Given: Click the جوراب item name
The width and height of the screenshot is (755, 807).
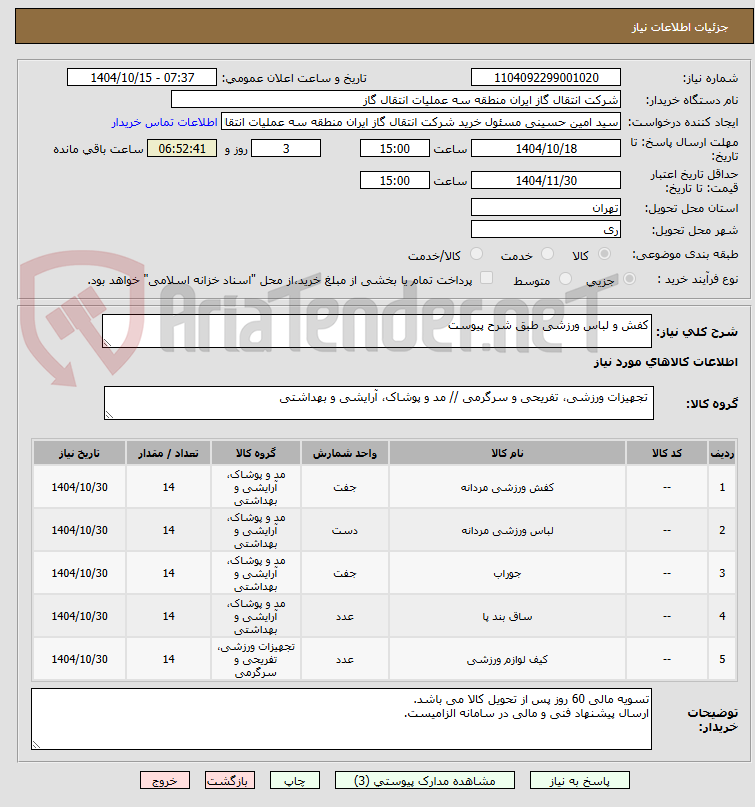Looking at the screenshot, I should click(x=507, y=573).
